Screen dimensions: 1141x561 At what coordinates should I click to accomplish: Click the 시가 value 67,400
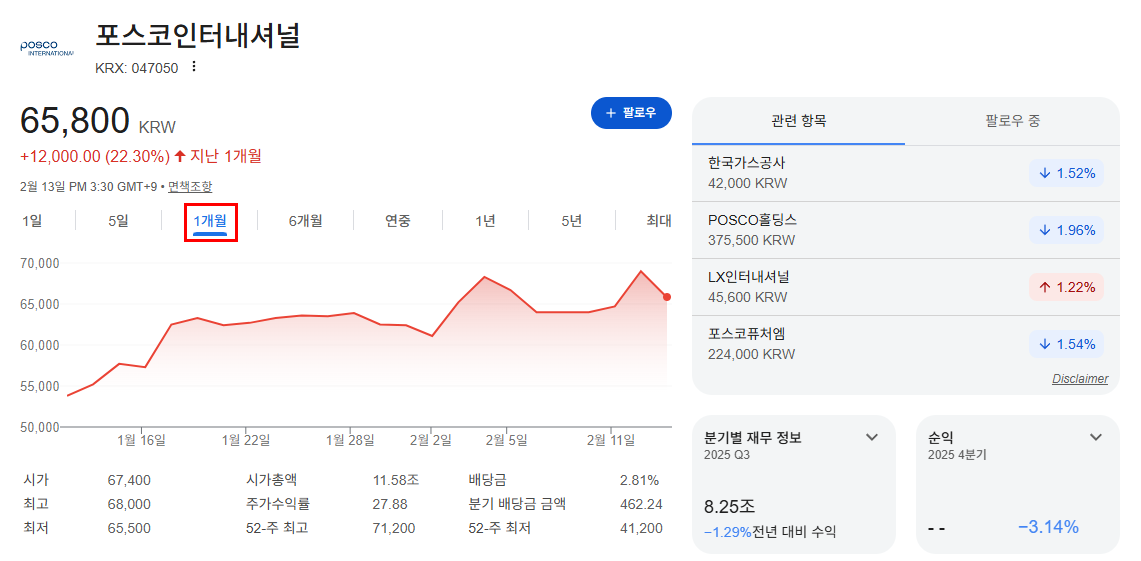pos(129,480)
